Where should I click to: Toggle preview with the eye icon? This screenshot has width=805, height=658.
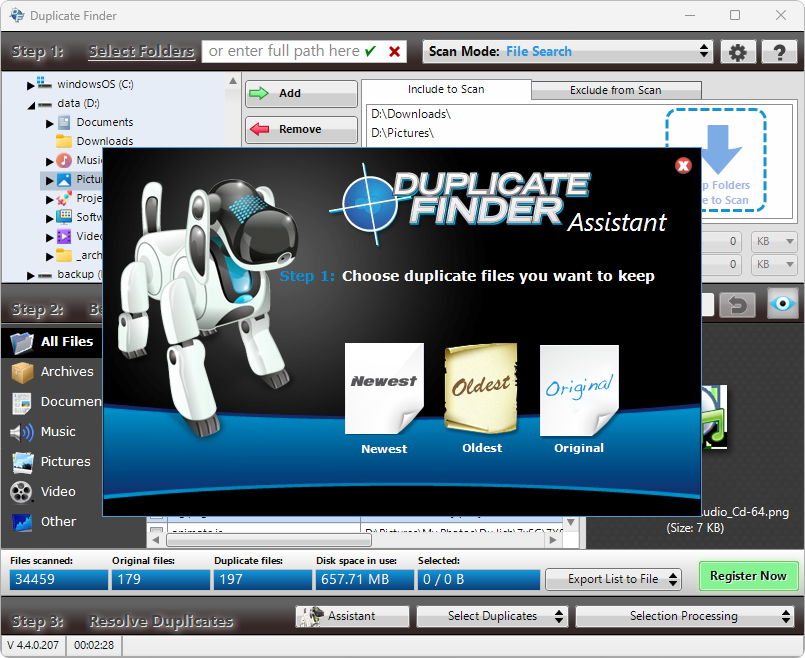(782, 304)
